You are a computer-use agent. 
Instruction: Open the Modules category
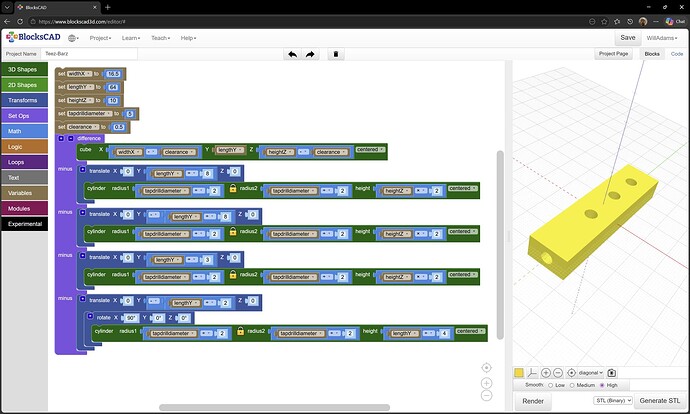coord(25,209)
